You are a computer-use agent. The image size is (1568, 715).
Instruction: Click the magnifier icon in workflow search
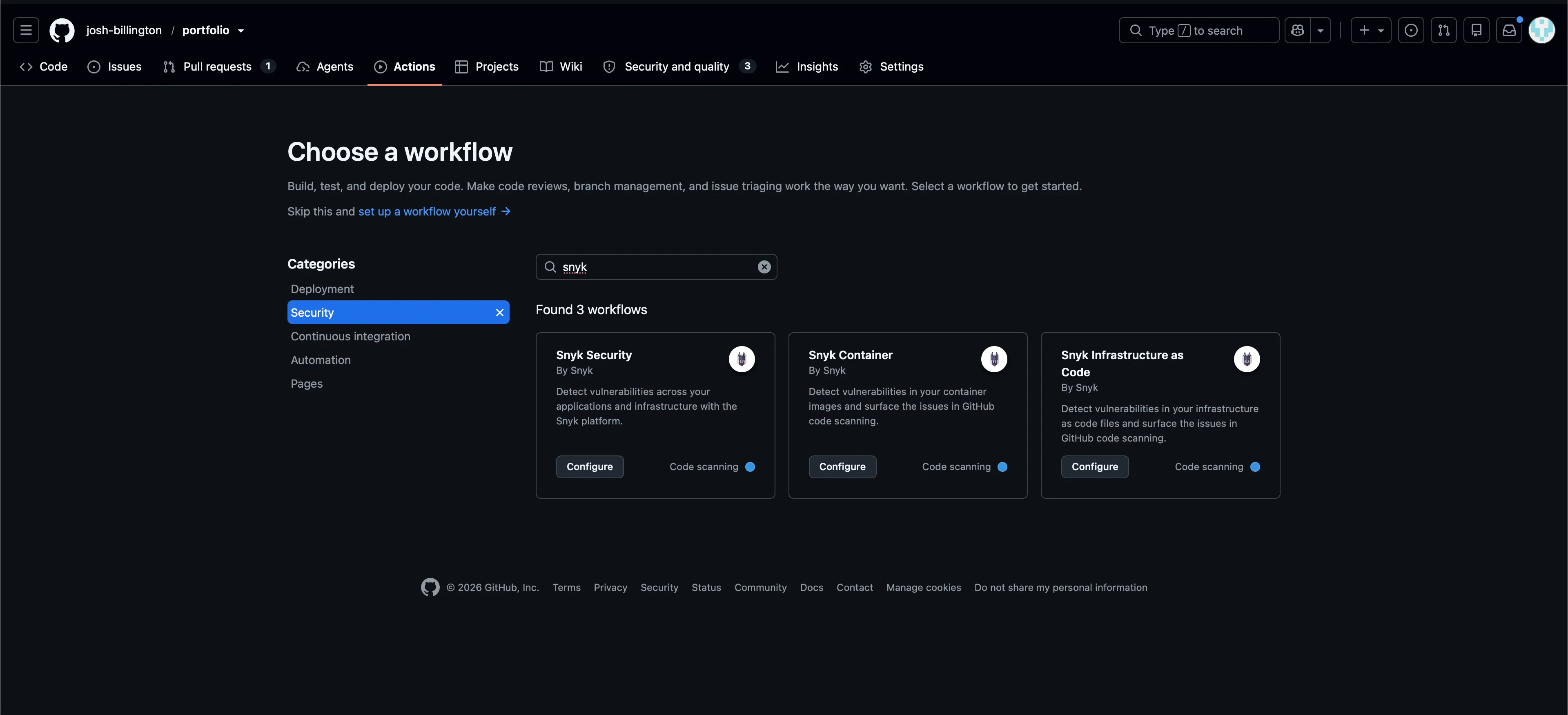(550, 266)
